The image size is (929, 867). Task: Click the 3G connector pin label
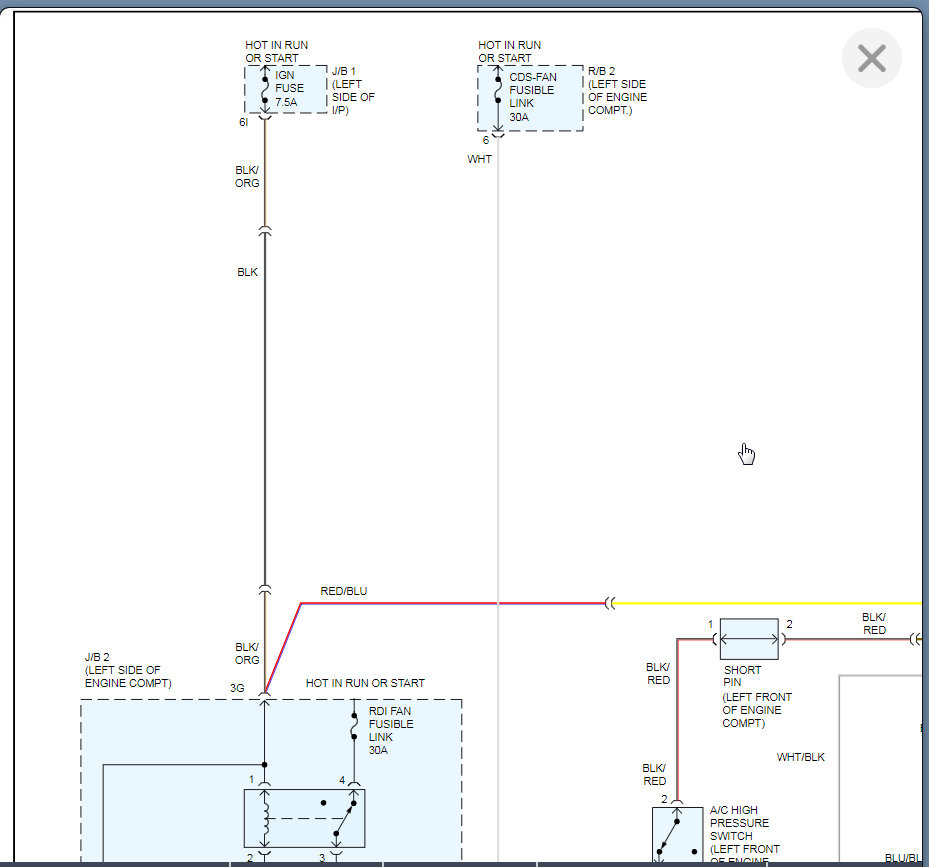(x=237, y=688)
